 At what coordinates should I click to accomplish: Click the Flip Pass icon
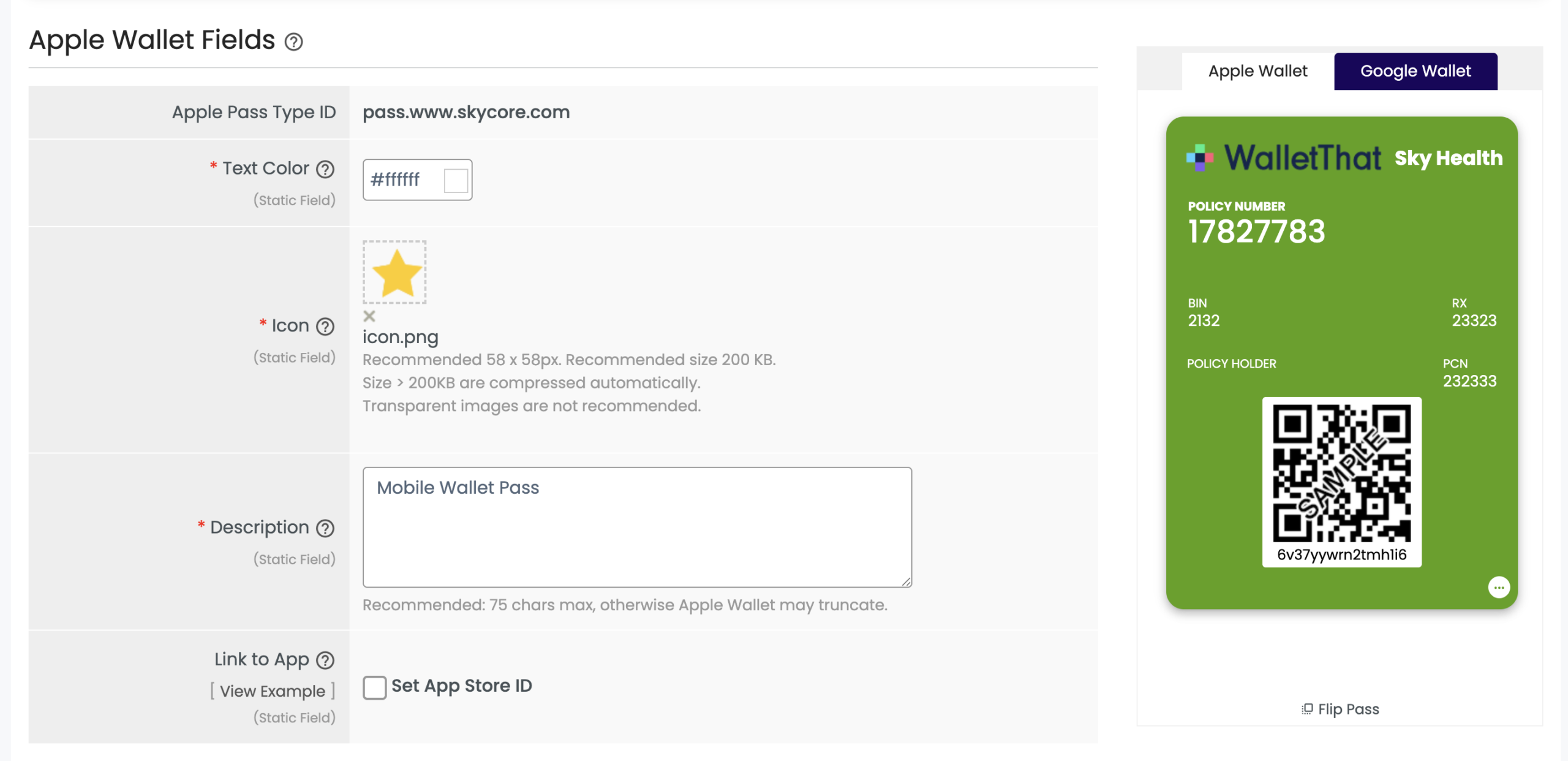[1307, 709]
